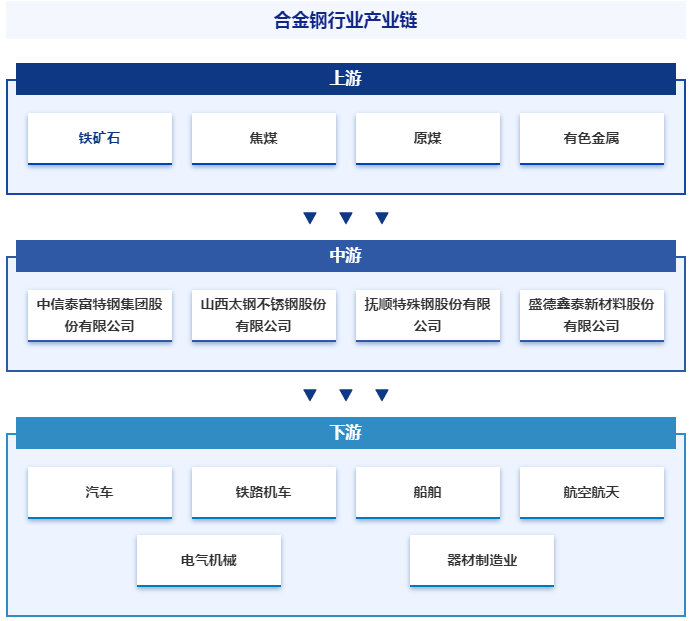This screenshot has width=693, height=621.
Task: Click 抚顺特殊钢股份有限公司 card
Action: pyautogui.click(x=428, y=316)
